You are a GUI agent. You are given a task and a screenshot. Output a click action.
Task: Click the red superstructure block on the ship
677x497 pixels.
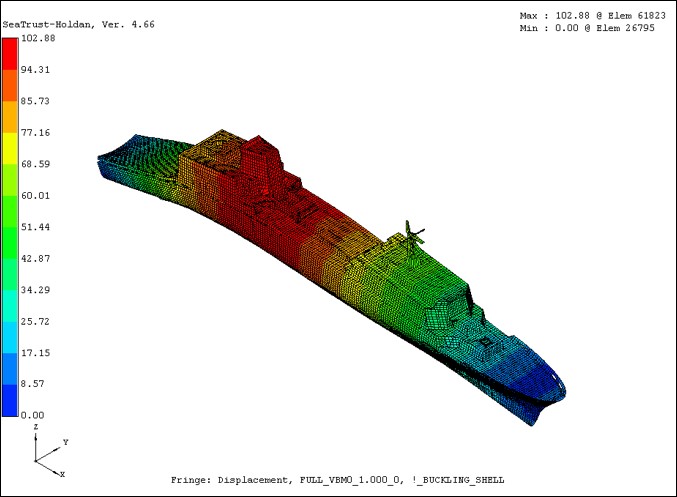pyautogui.click(x=261, y=166)
